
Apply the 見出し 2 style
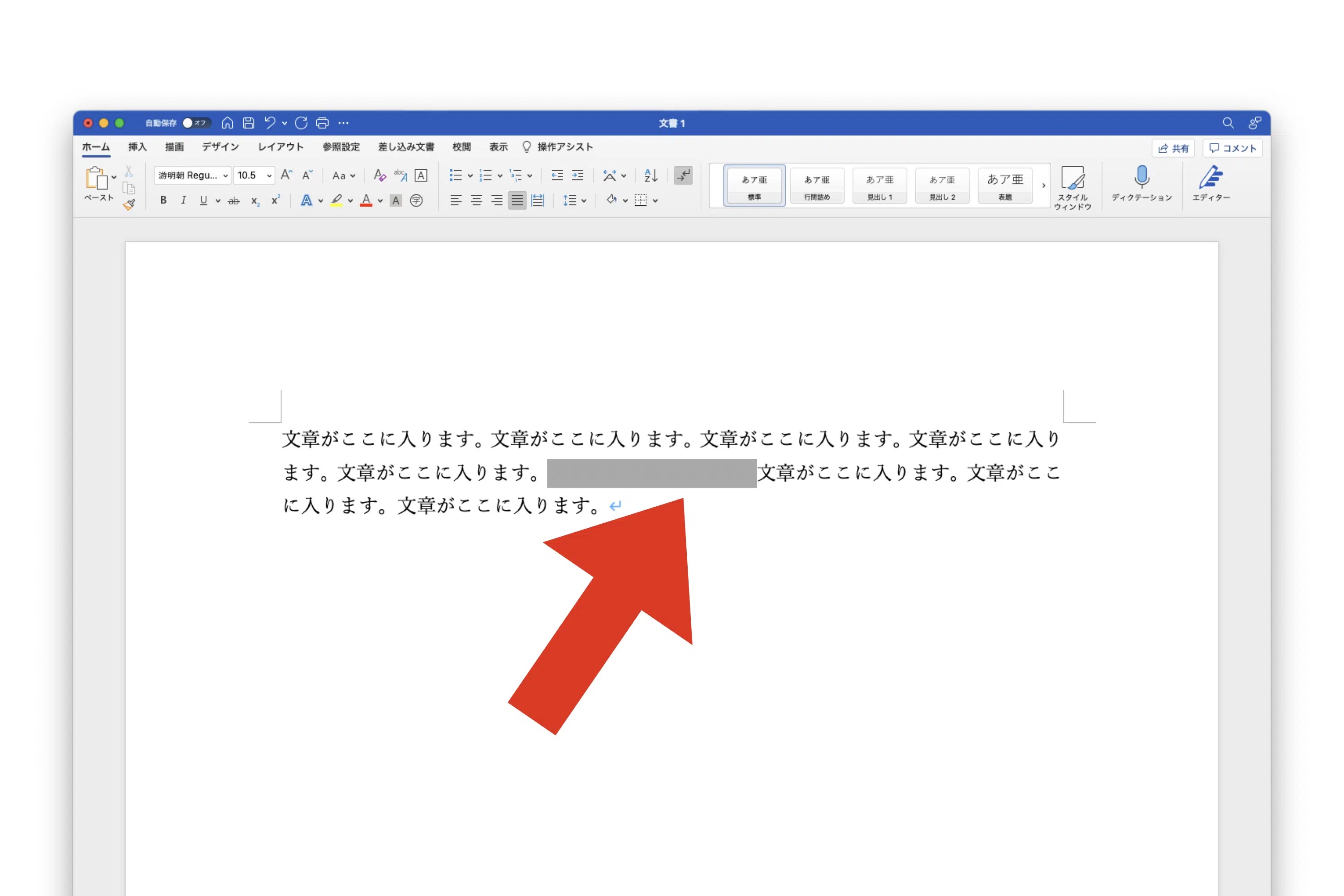942,186
